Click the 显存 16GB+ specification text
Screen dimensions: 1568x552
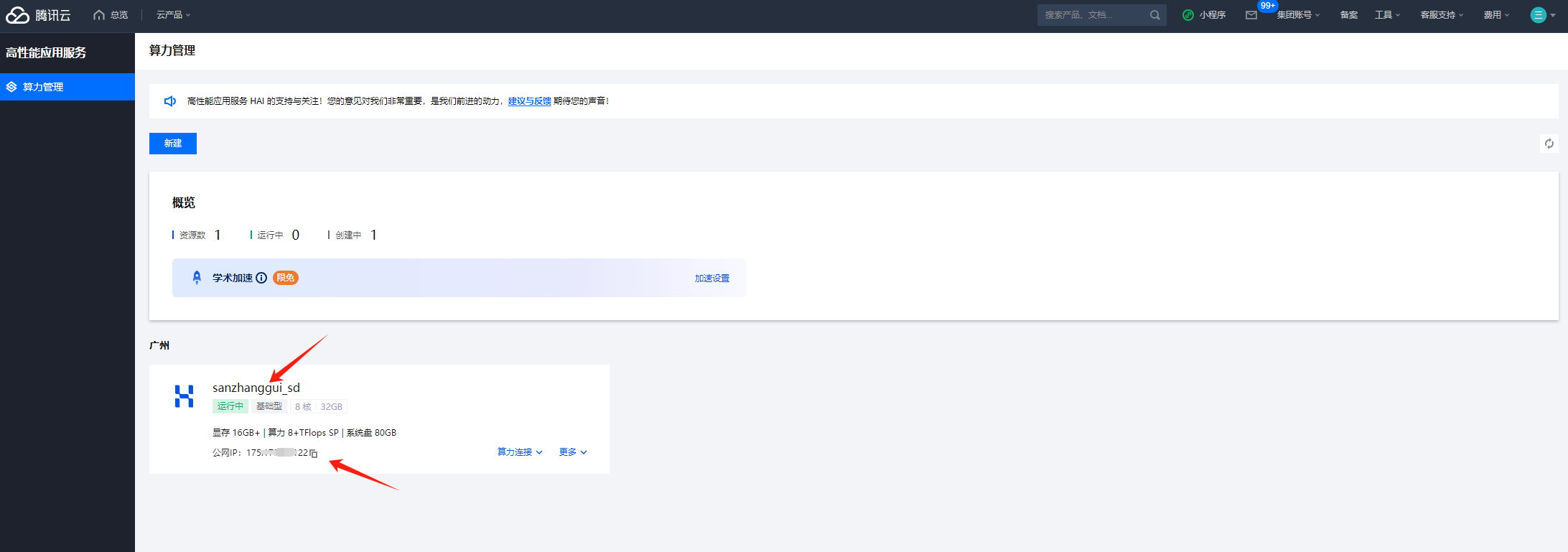236,433
